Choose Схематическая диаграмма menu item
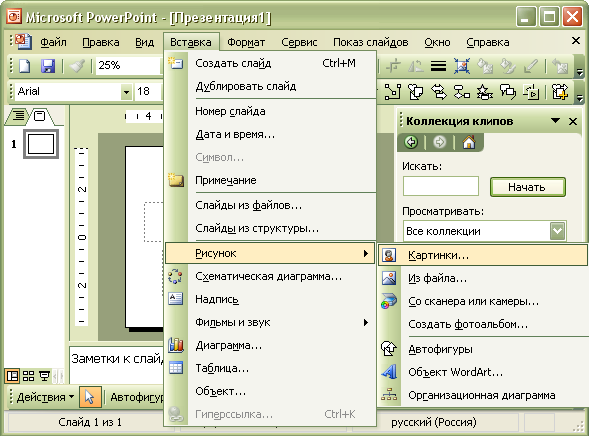 [x=270, y=276]
